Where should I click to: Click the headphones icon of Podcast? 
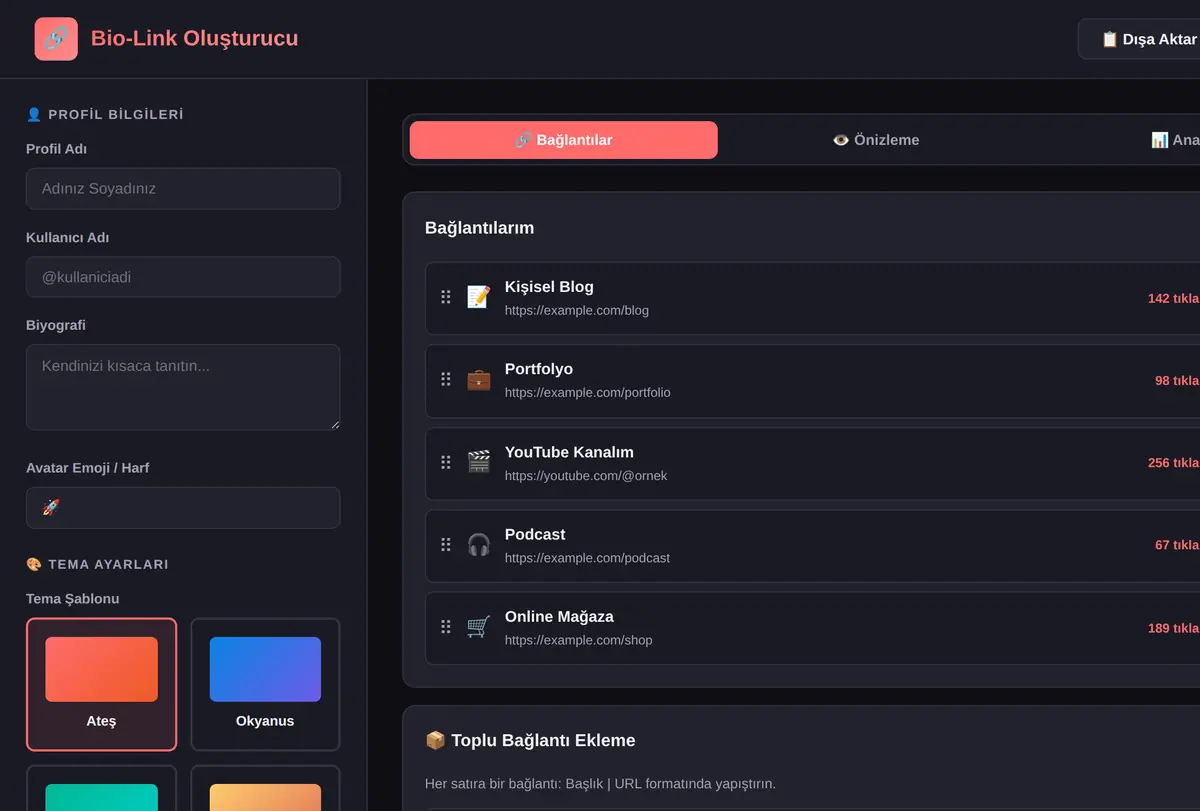479,544
